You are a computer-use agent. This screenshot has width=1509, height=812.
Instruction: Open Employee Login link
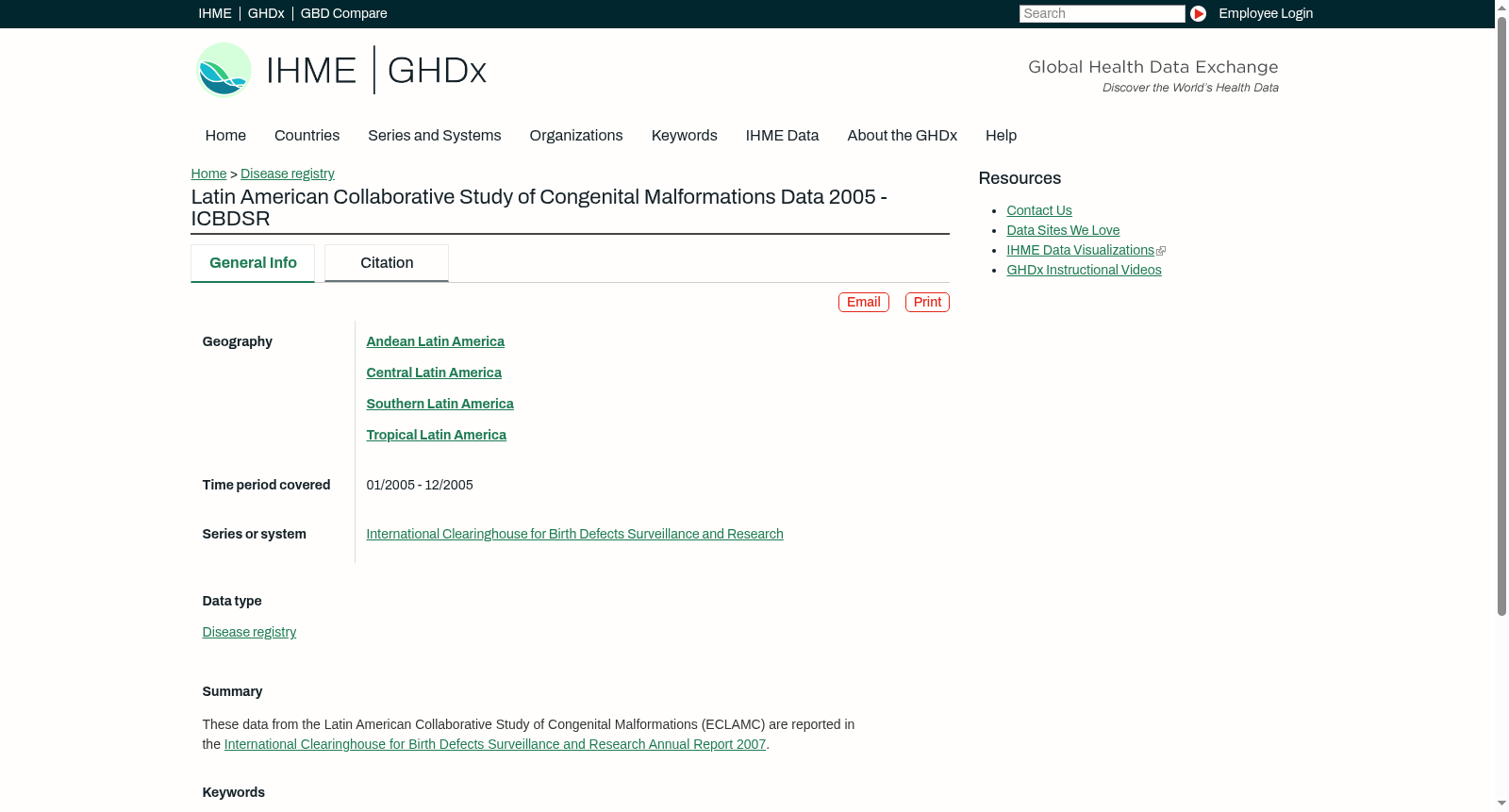pyautogui.click(x=1266, y=13)
